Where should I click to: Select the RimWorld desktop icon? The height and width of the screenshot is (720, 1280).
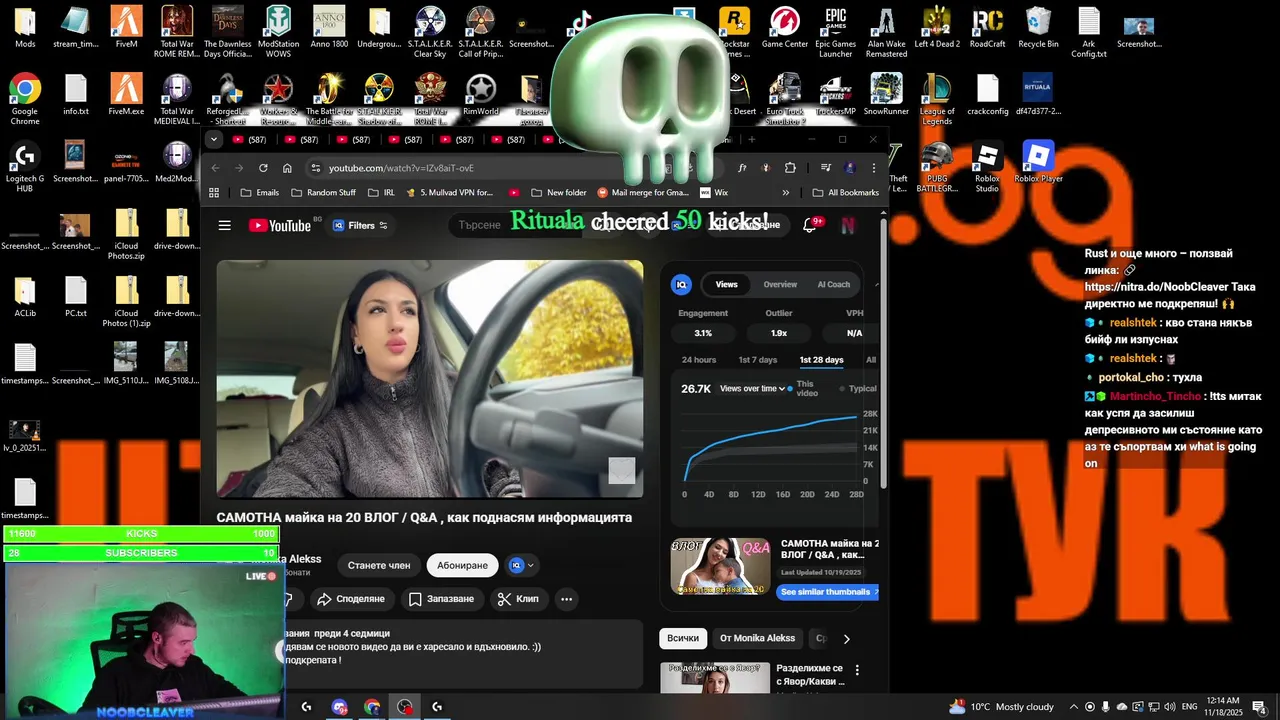481,94
